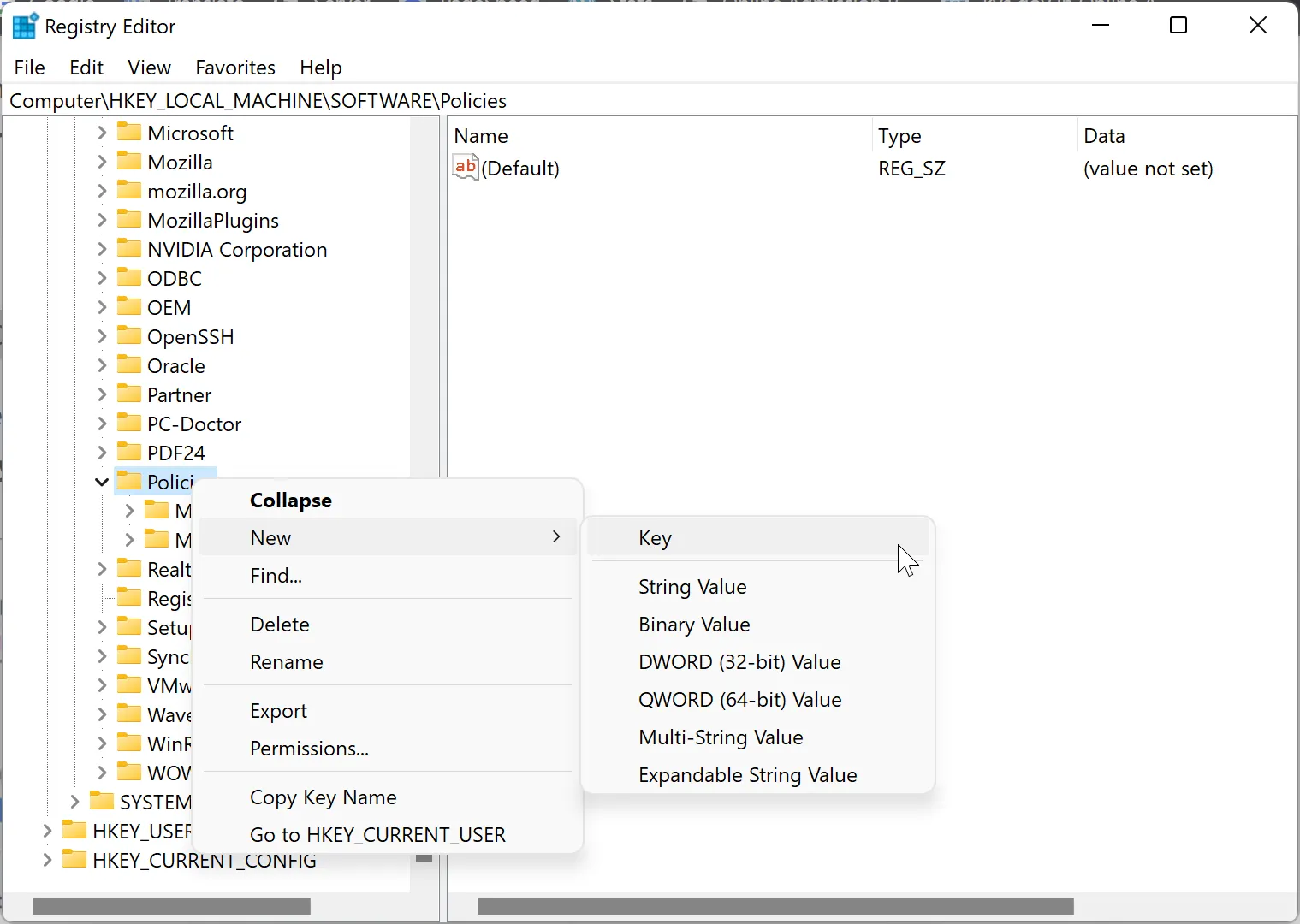1300x924 pixels.
Task: Click the right pane horizontal scrollbar
Action: 775,906
